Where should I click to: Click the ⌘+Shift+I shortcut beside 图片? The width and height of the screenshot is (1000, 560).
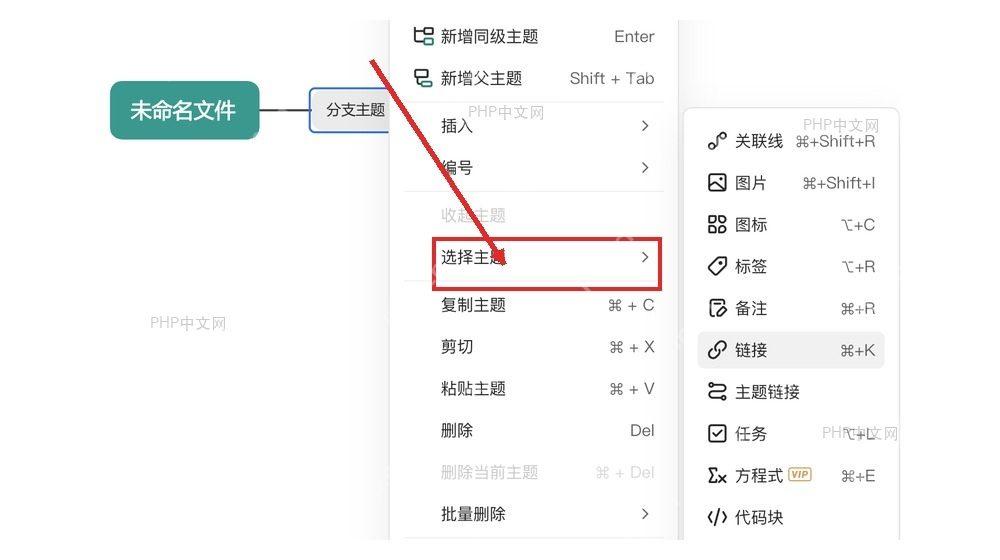pos(838,183)
